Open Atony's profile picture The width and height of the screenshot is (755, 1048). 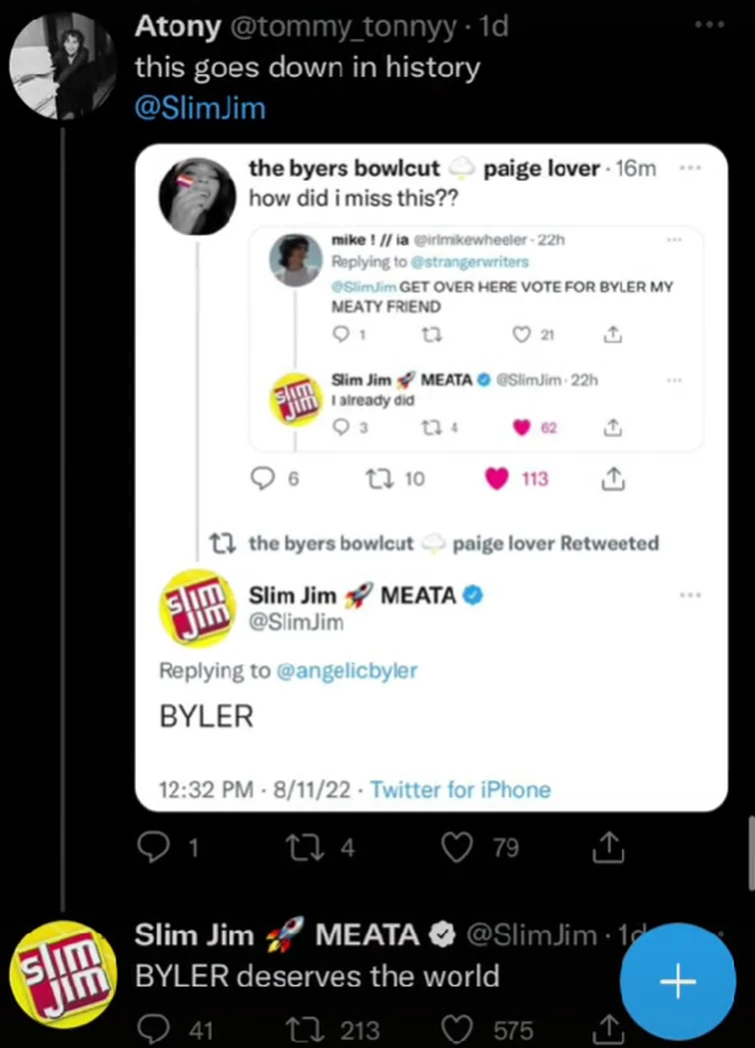tap(62, 66)
